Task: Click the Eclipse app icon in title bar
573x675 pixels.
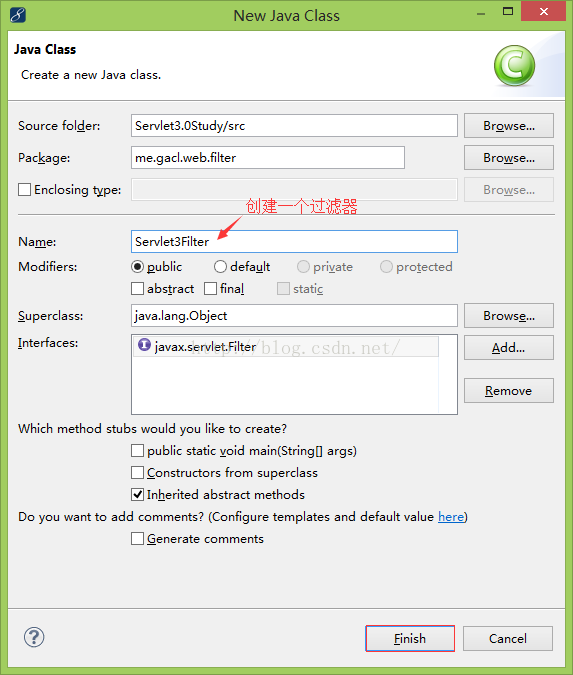Action: tap(18, 15)
